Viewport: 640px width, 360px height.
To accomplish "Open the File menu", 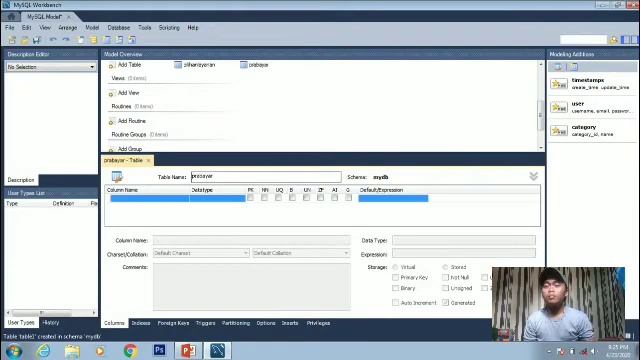I will (x=10, y=28).
